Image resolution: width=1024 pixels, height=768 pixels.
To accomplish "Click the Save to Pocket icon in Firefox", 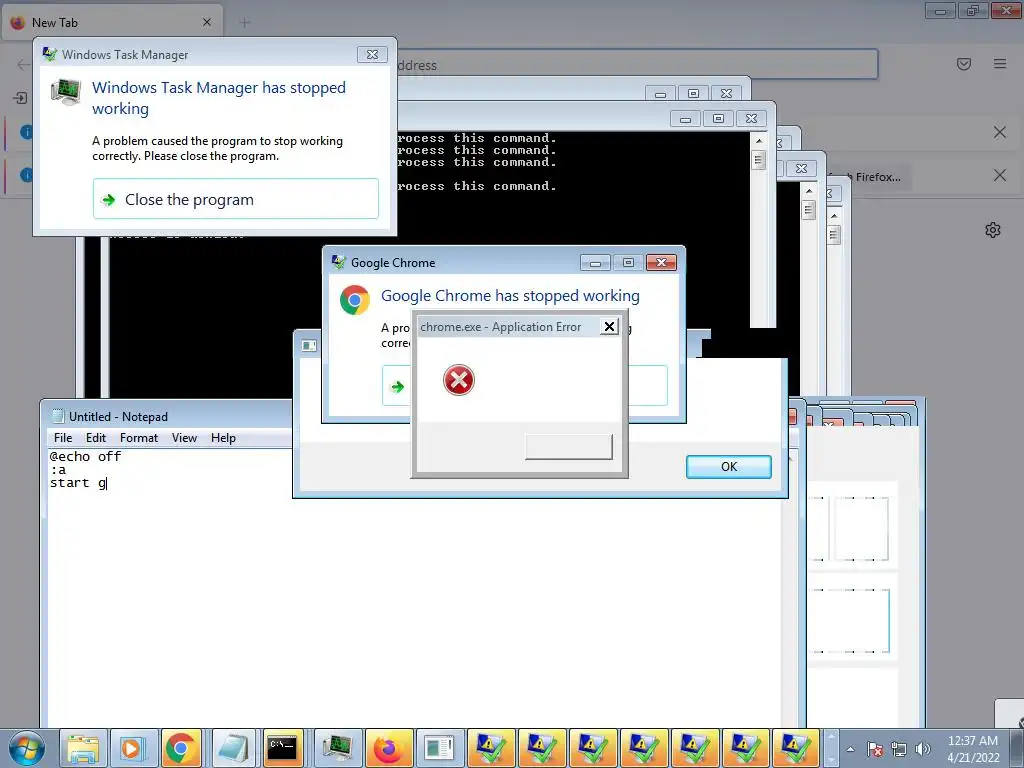I will 964,64.
